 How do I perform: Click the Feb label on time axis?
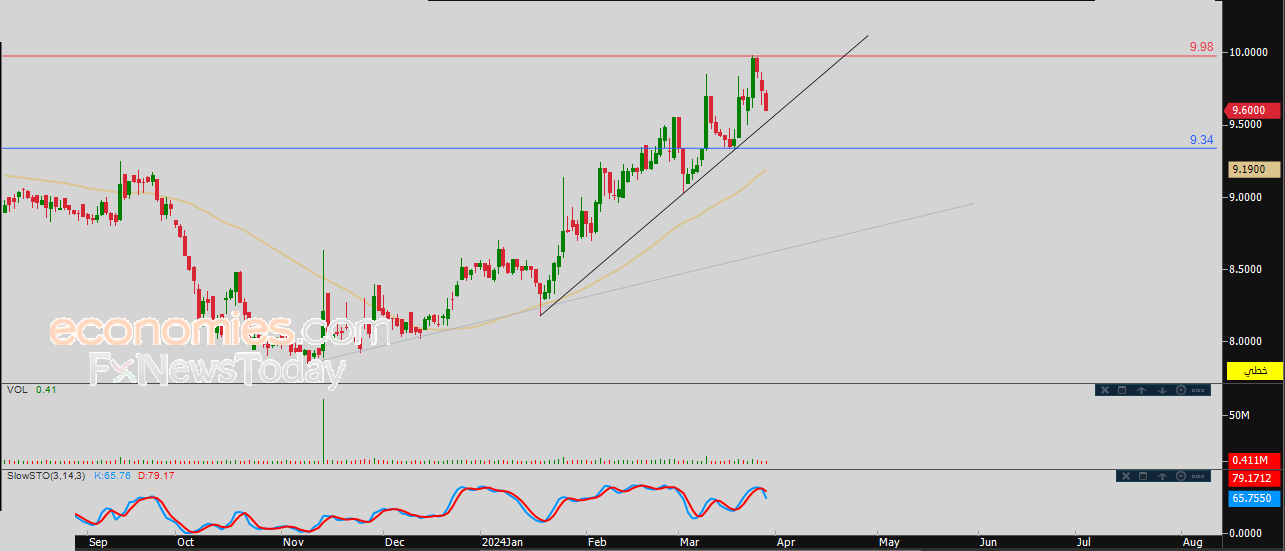pos(597,542)
